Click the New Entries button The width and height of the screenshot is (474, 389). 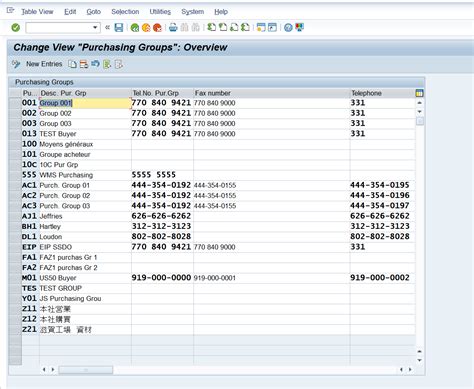pos(44,64)
